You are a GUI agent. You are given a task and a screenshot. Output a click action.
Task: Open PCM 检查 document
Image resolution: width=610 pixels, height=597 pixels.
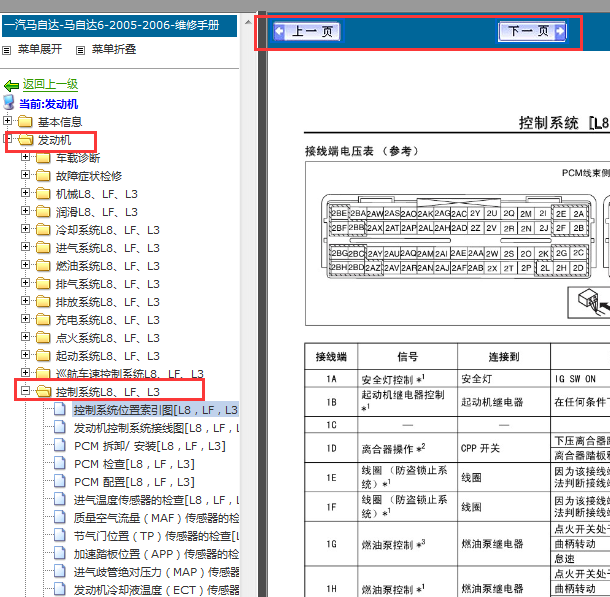(134, 464)
